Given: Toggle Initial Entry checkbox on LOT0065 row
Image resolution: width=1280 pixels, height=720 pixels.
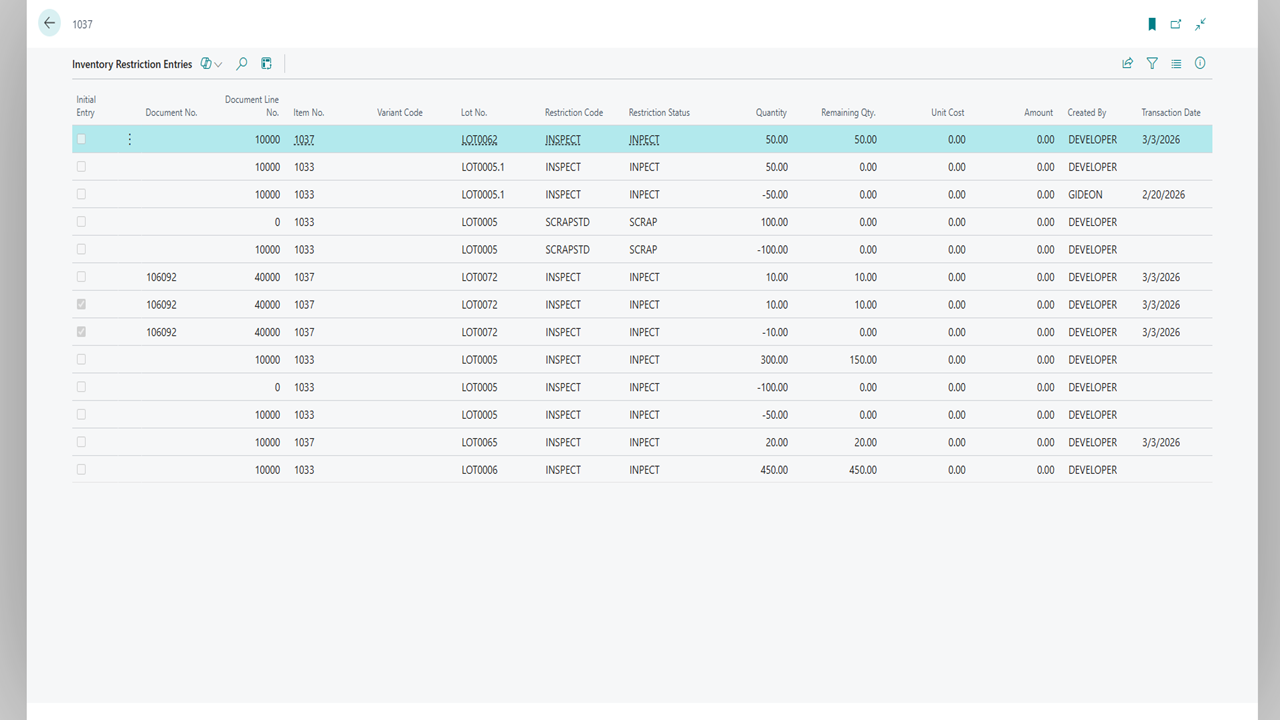Looking at the screenshot, I should [x=82, y=442].
